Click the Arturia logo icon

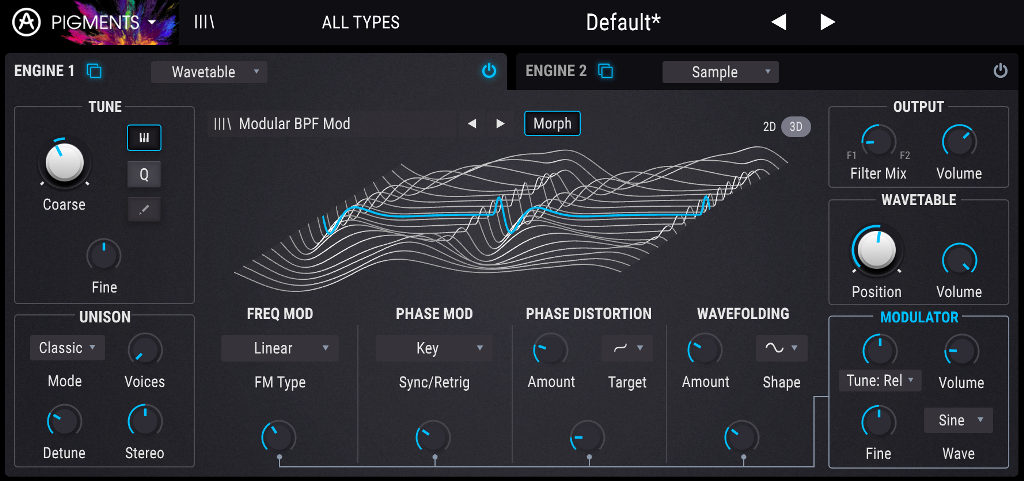coord(25,23)
